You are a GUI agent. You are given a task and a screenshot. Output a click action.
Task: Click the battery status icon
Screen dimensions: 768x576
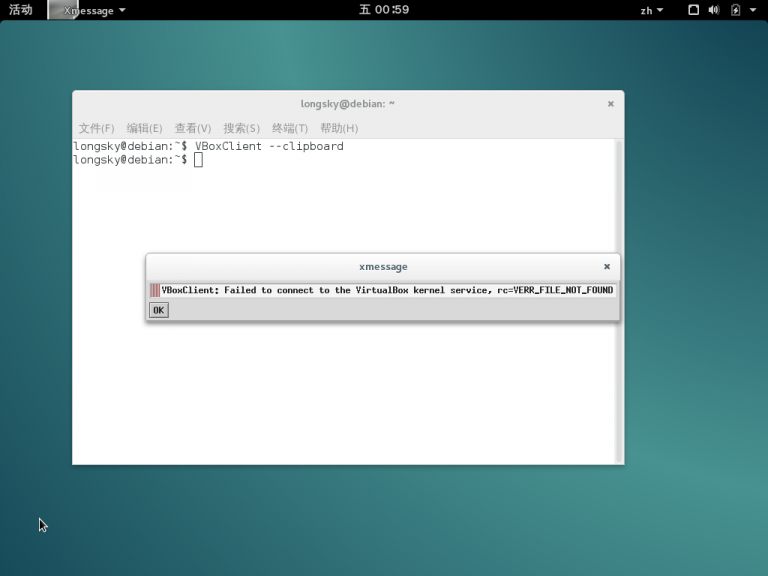pyautogui.click(x=736, y=10)
